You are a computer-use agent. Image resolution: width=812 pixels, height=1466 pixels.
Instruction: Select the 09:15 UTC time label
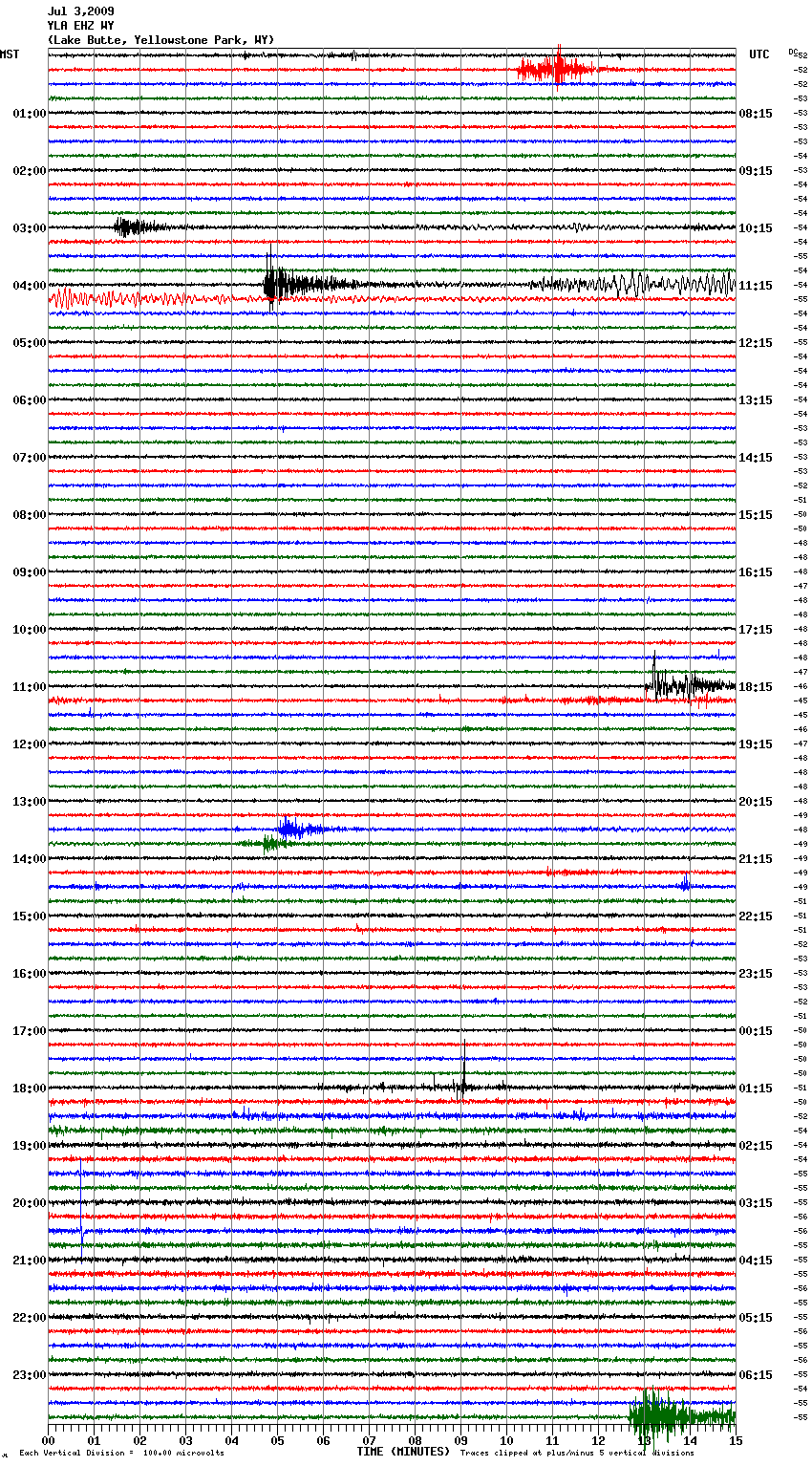coord(756,171)
